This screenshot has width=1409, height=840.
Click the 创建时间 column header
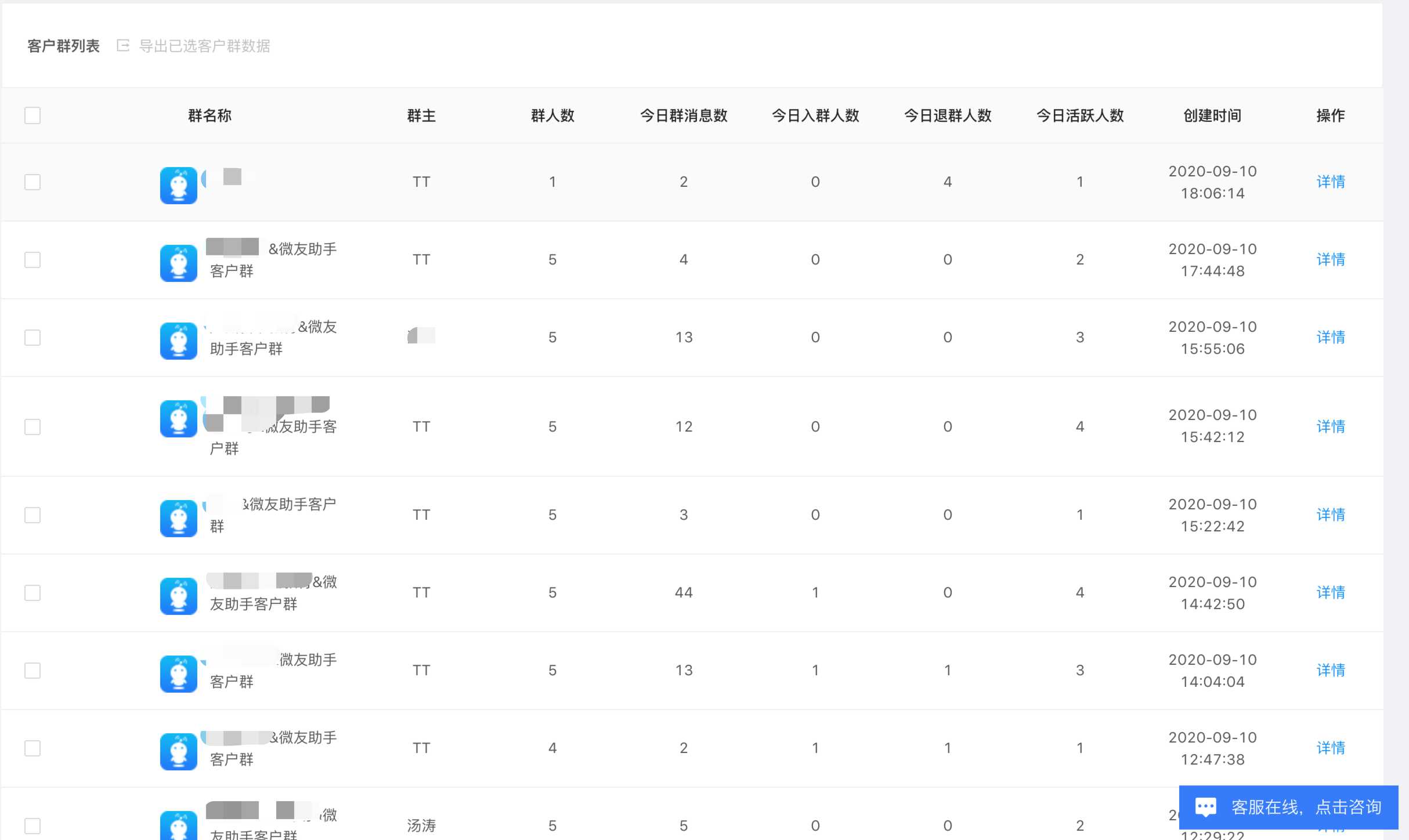[x=1212, y=115]
